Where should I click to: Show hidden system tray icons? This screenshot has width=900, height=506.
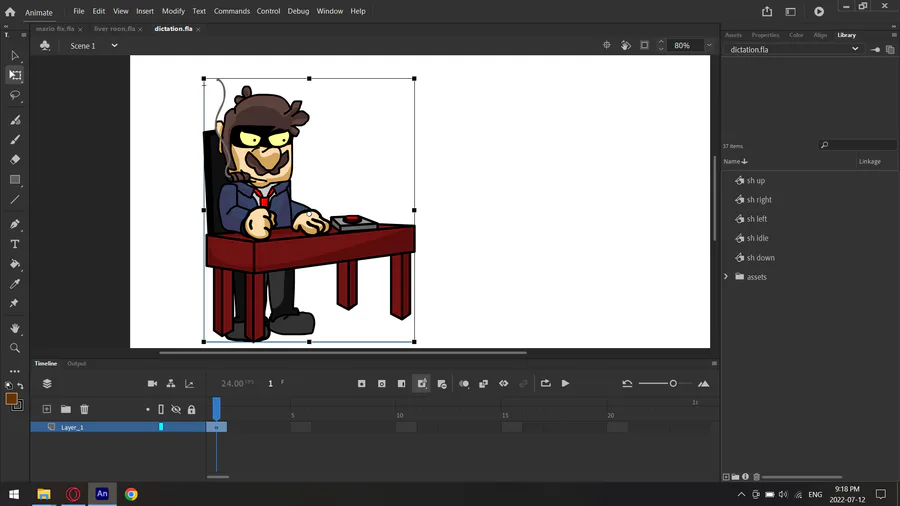tap(741, 495)
